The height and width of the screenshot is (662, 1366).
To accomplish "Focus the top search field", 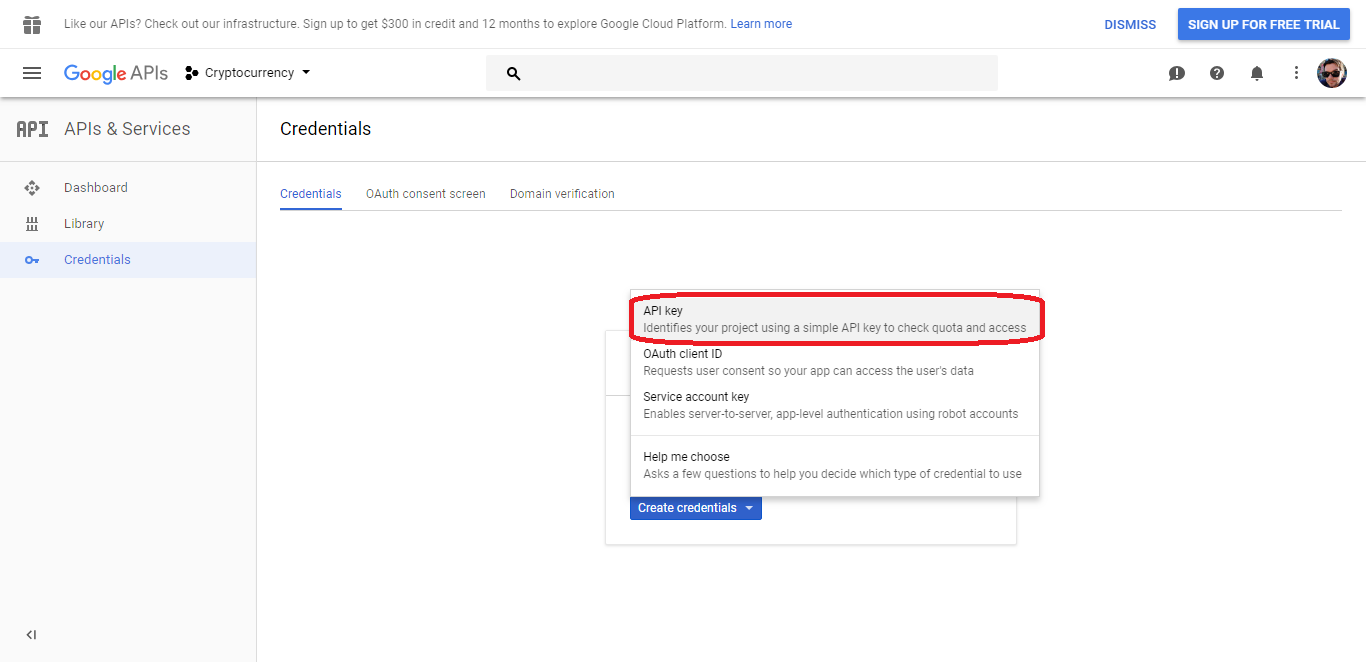I will pyautogui.click(x=742, y=73).
